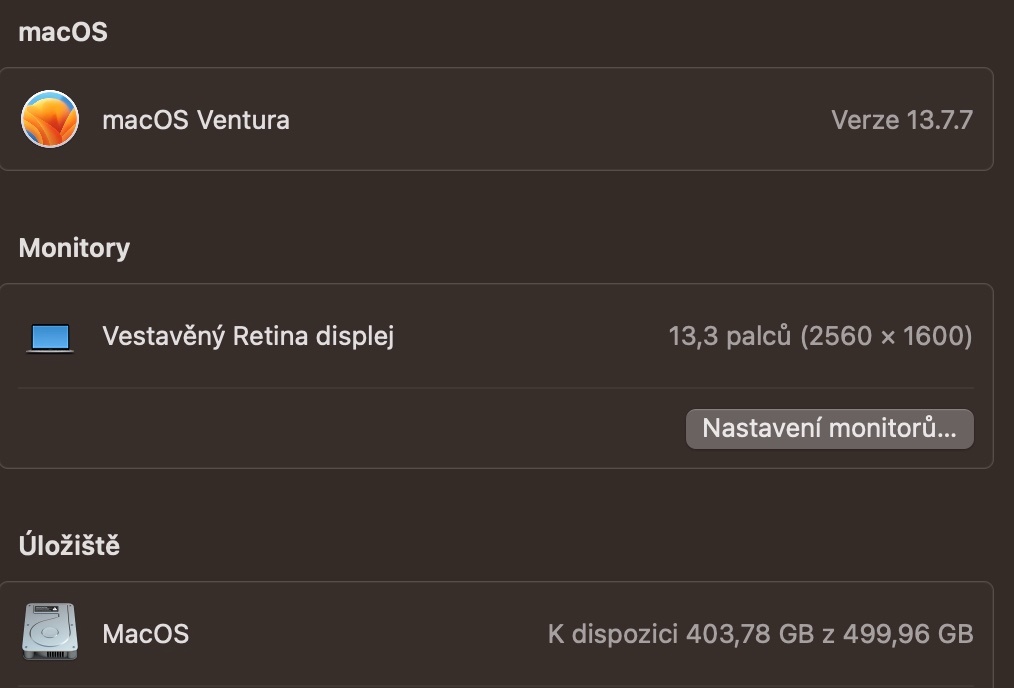Click the display icon beside Vestavěný Retina displej
The height and width of the screenshot is (688, 1014).
pyautogui.click(x=48, y=337)
